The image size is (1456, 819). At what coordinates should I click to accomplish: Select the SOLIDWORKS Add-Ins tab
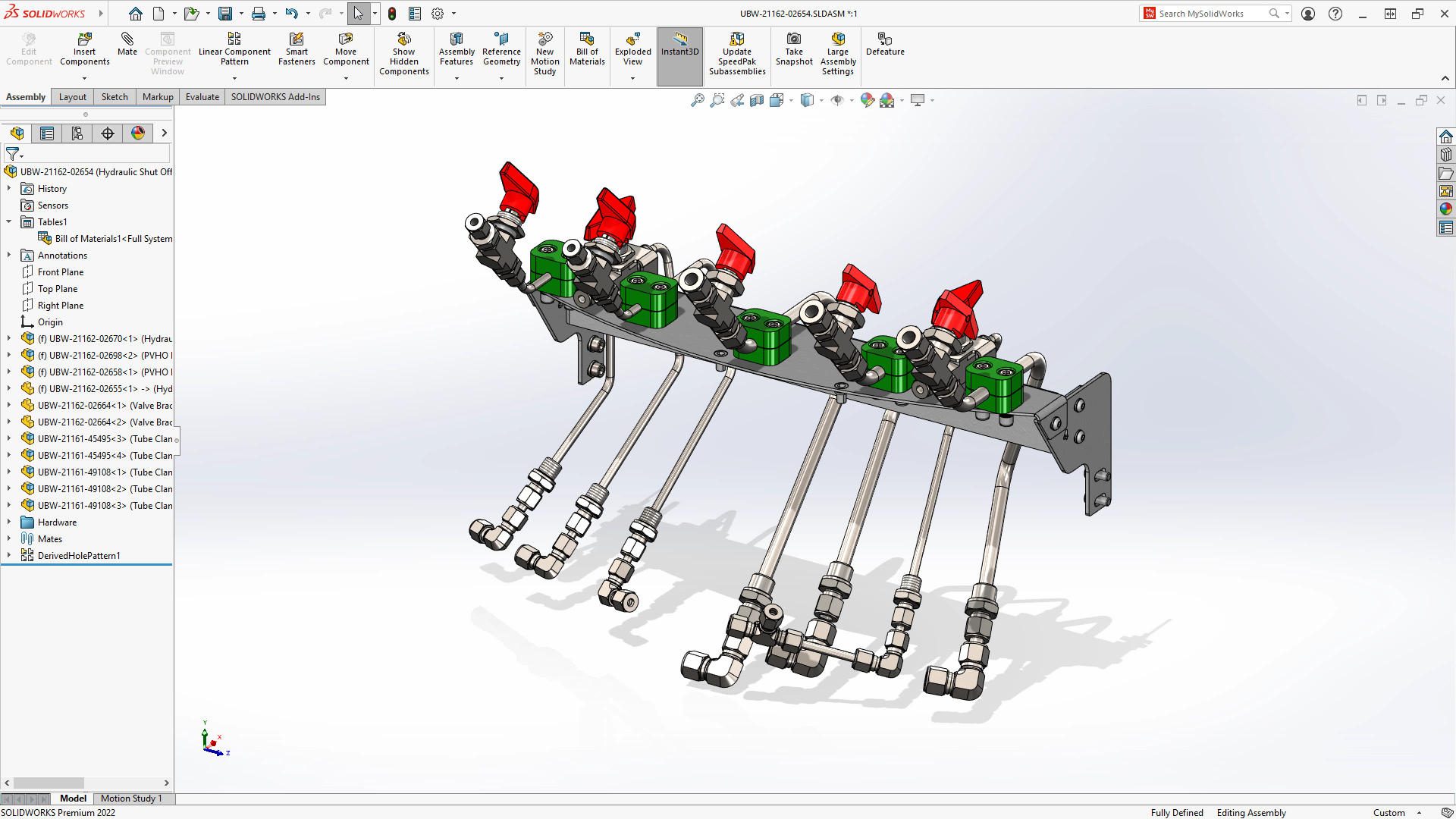tap(275, 96)
